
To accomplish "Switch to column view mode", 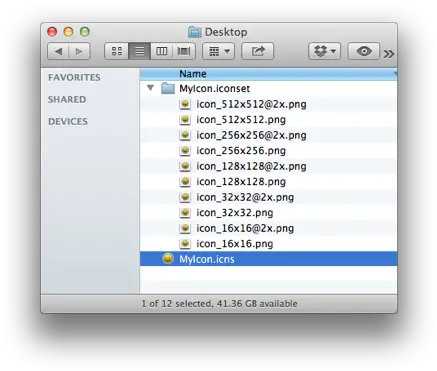I will click(x=162, y=51).
